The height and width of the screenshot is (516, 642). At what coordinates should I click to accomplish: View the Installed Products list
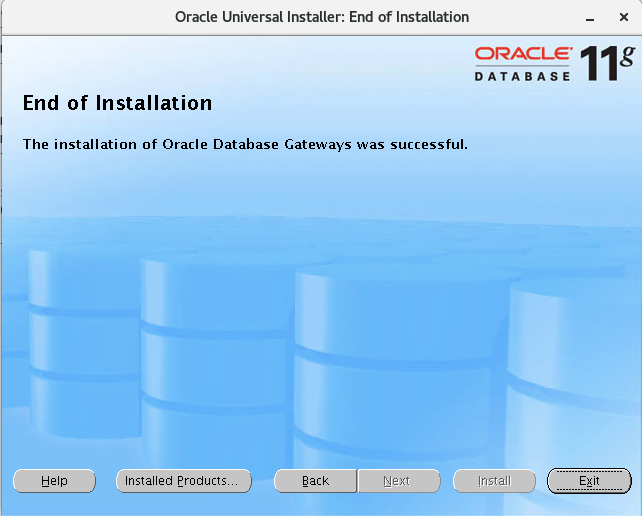click(183, 481)
